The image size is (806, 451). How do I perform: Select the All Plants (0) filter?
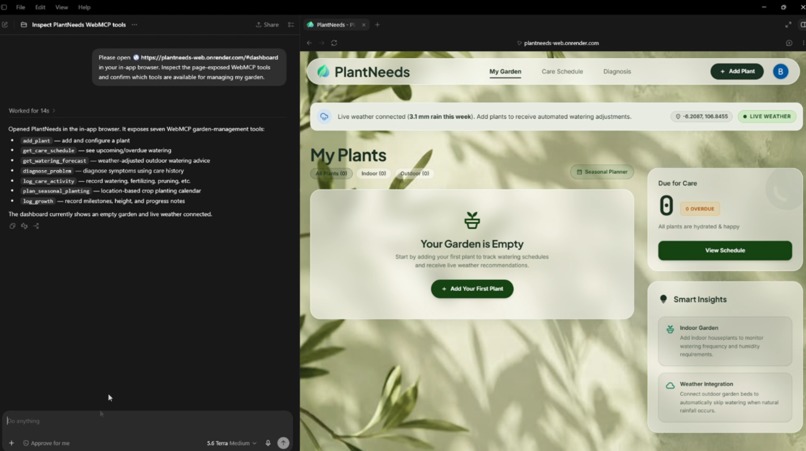click(x=331, y=173)
